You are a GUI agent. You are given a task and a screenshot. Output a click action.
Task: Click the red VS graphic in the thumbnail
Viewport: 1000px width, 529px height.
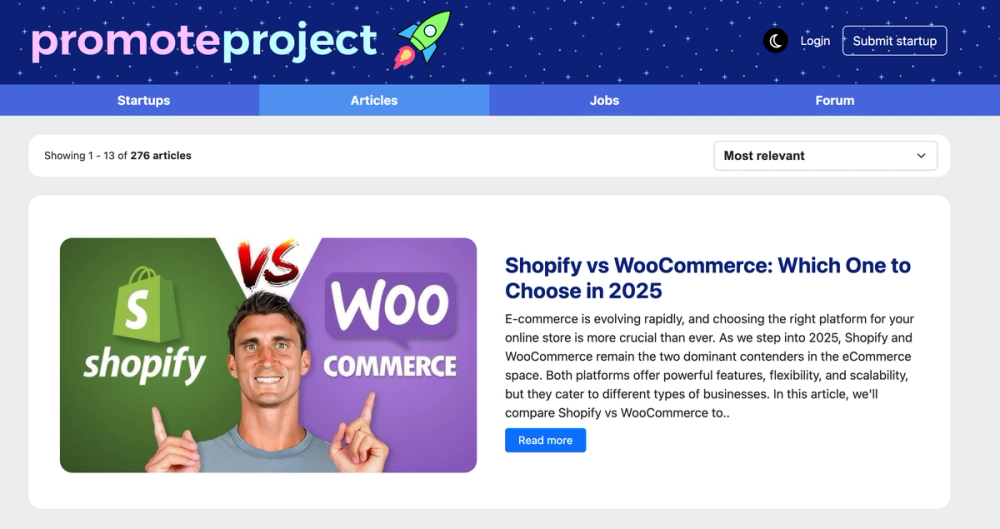click(x=268, y=263)
